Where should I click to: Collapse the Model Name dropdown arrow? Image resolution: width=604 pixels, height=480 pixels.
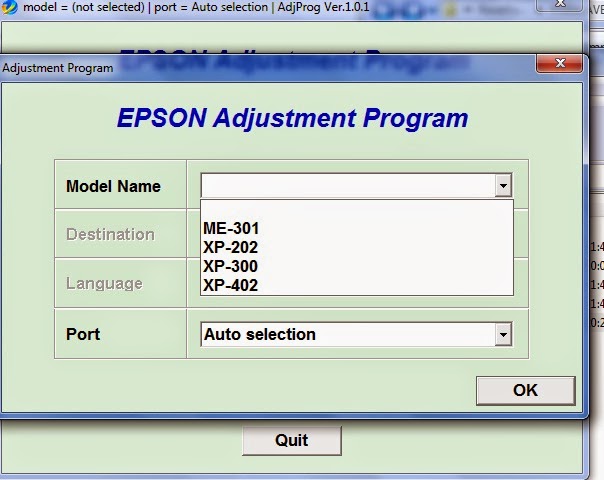pyautogui.click(x=503, y=186)
